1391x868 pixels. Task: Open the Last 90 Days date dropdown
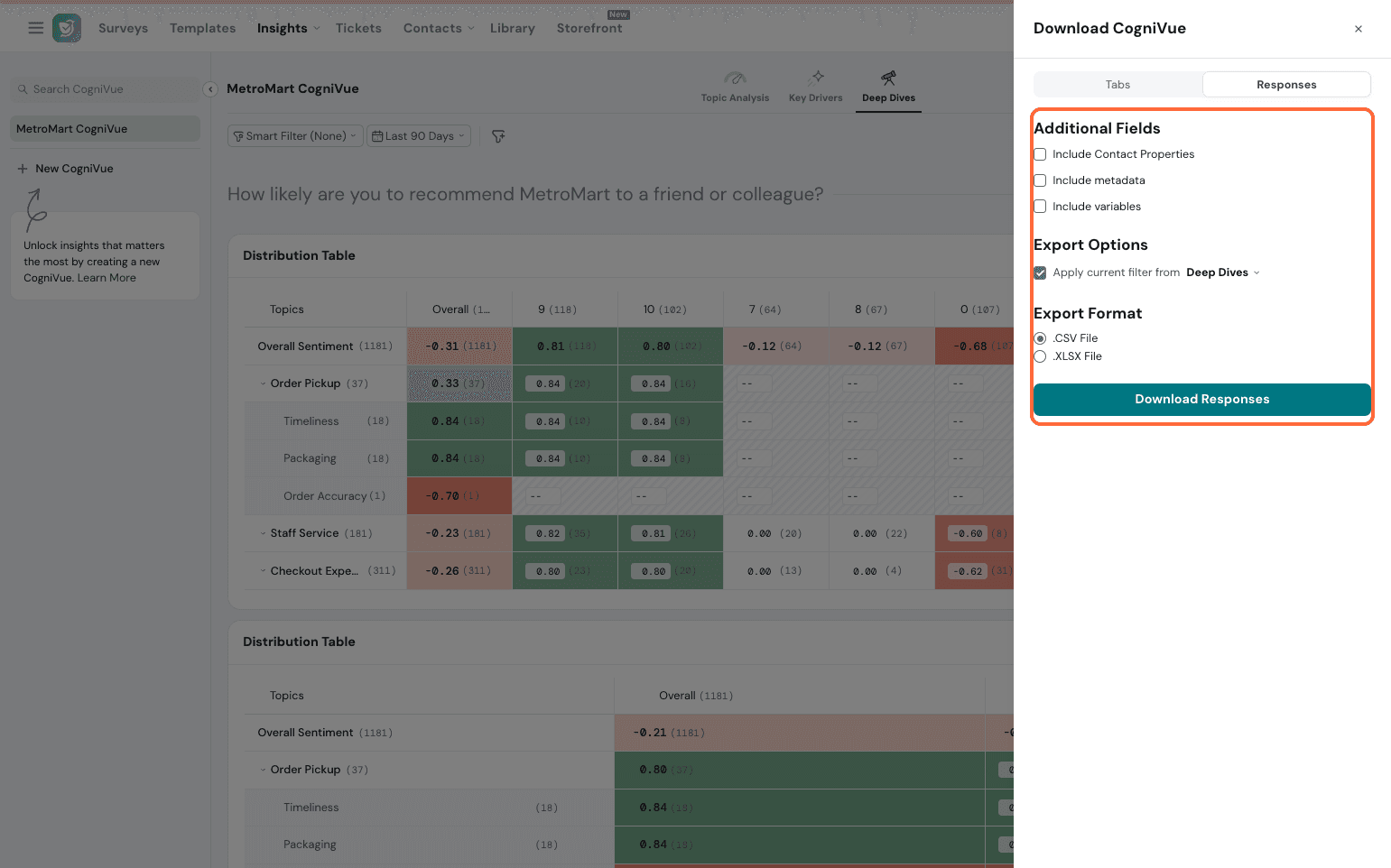(x=419, y=136)
